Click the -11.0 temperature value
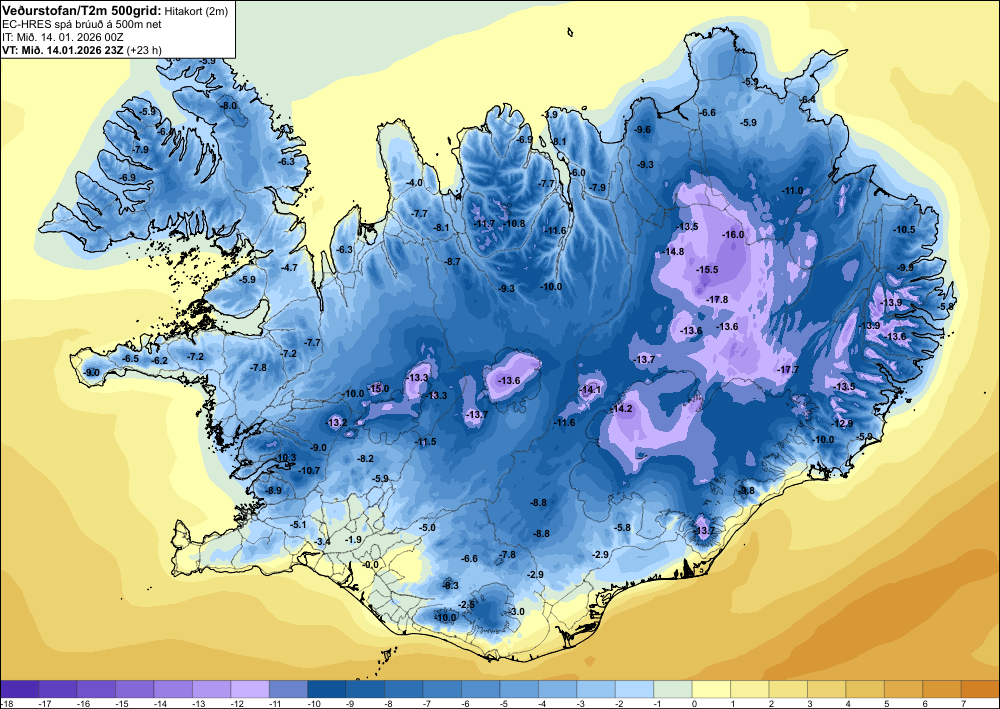Screen dimensions: 1000x709 tap(792, 191)
